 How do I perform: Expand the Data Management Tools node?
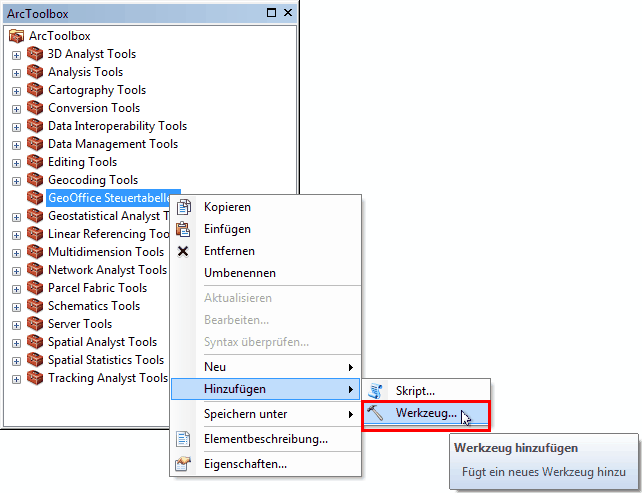(16, 145)
